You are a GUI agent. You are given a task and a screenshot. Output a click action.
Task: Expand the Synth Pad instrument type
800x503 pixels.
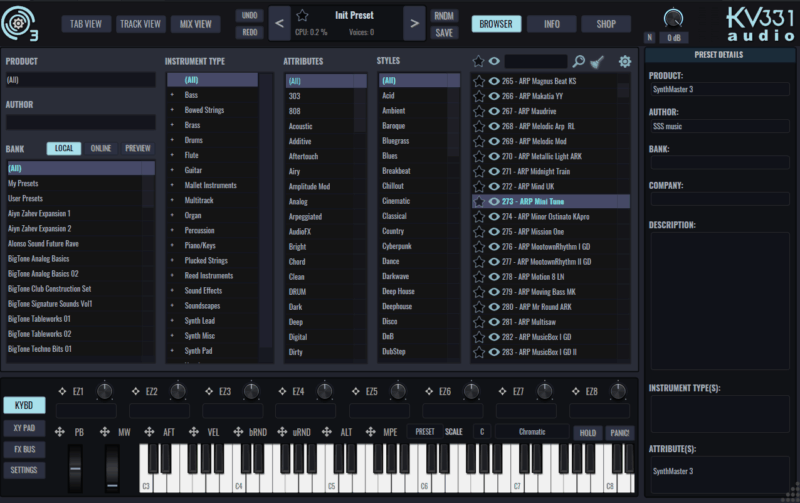coord(172,350)
